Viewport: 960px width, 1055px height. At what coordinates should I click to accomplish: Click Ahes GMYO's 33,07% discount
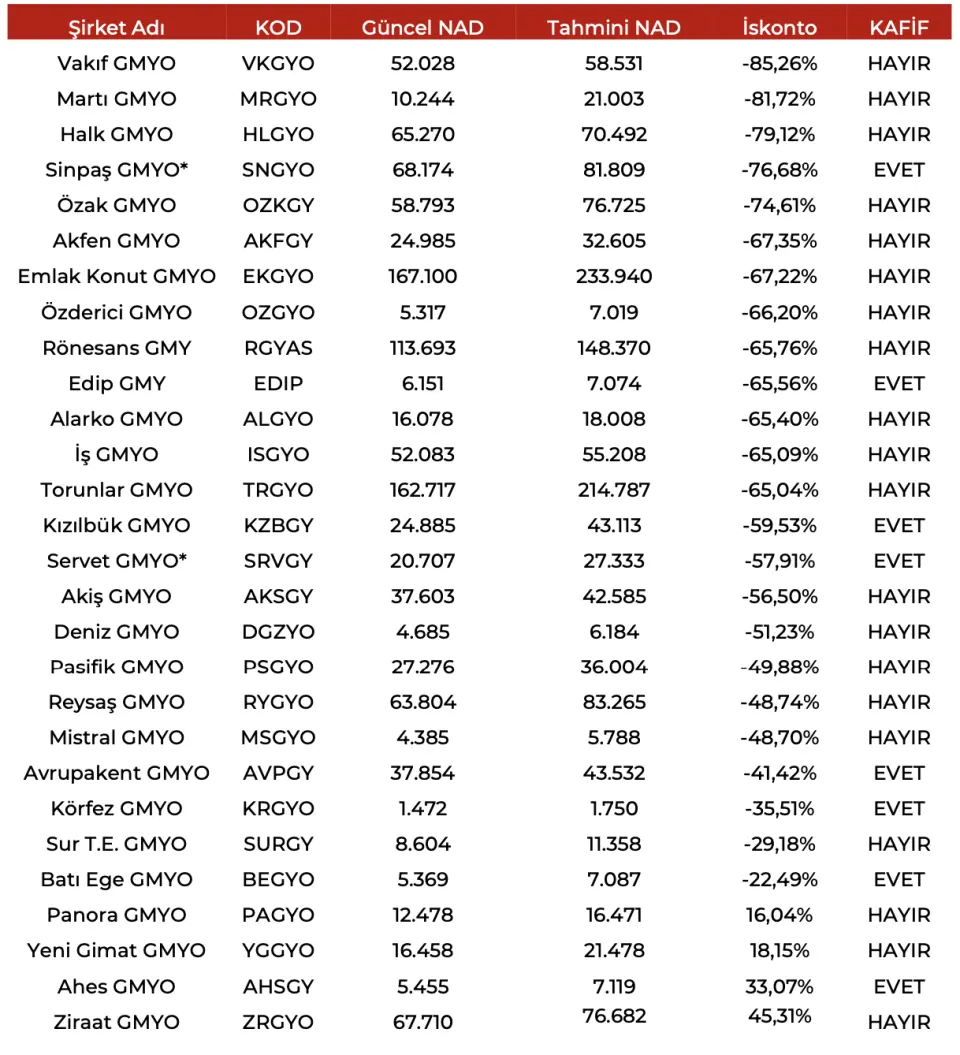pos(780,986)
